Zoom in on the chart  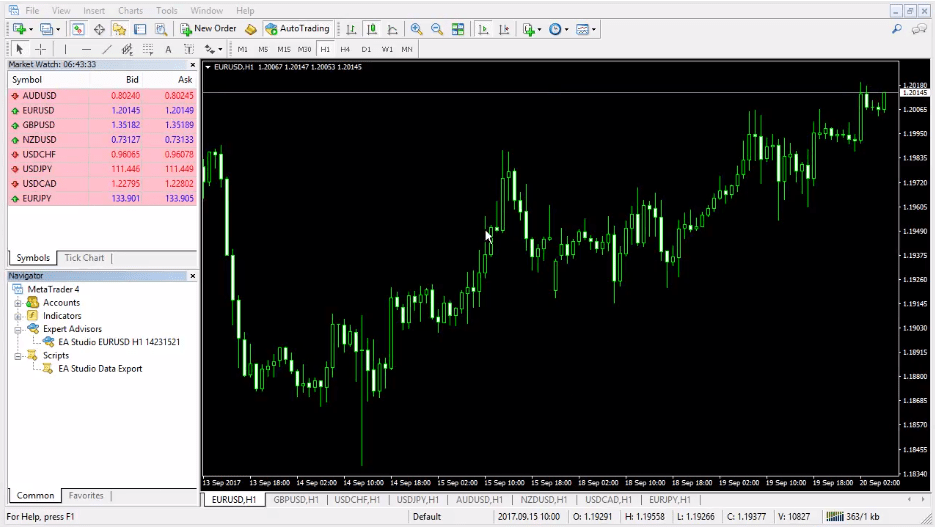pos(416,29)
